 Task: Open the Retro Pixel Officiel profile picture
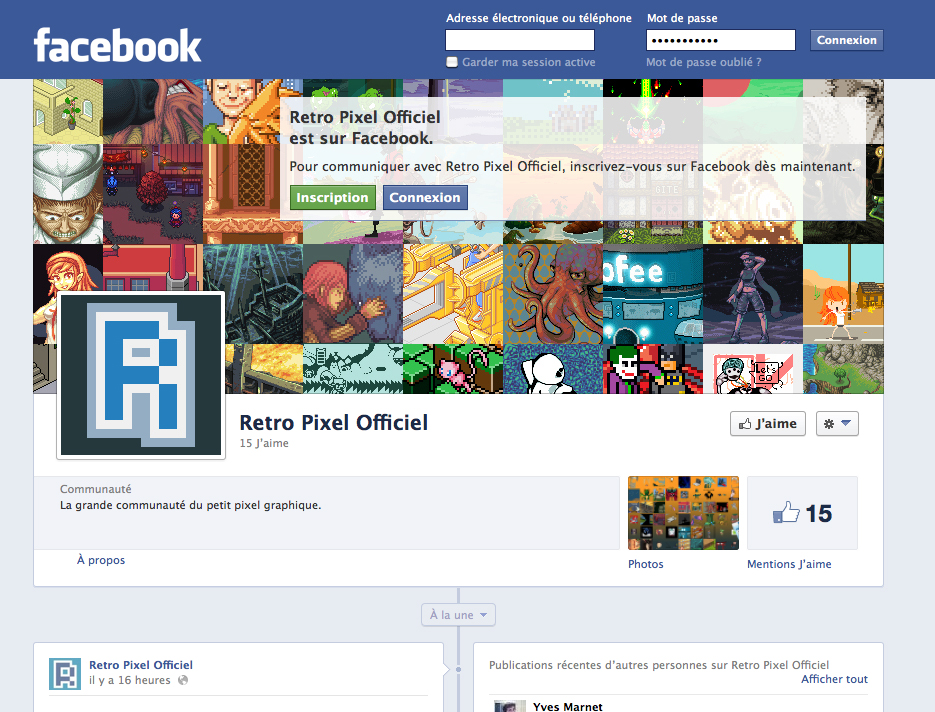point(141,376)
